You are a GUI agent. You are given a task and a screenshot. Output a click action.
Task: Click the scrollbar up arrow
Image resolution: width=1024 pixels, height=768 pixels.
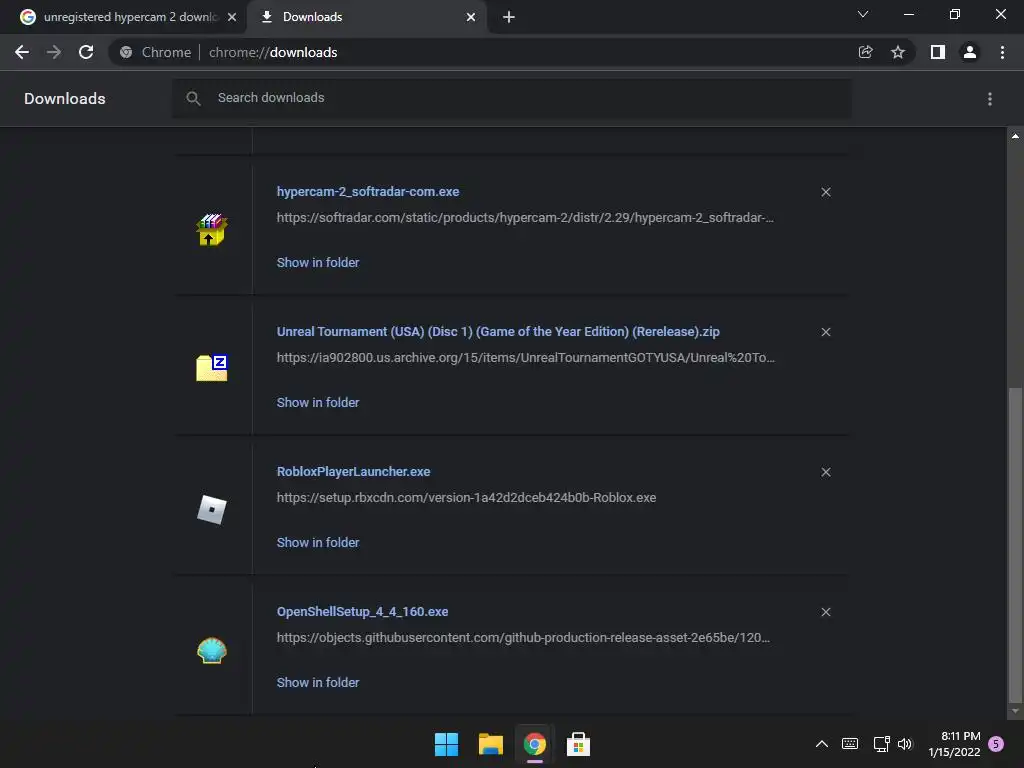point(1015,136)
